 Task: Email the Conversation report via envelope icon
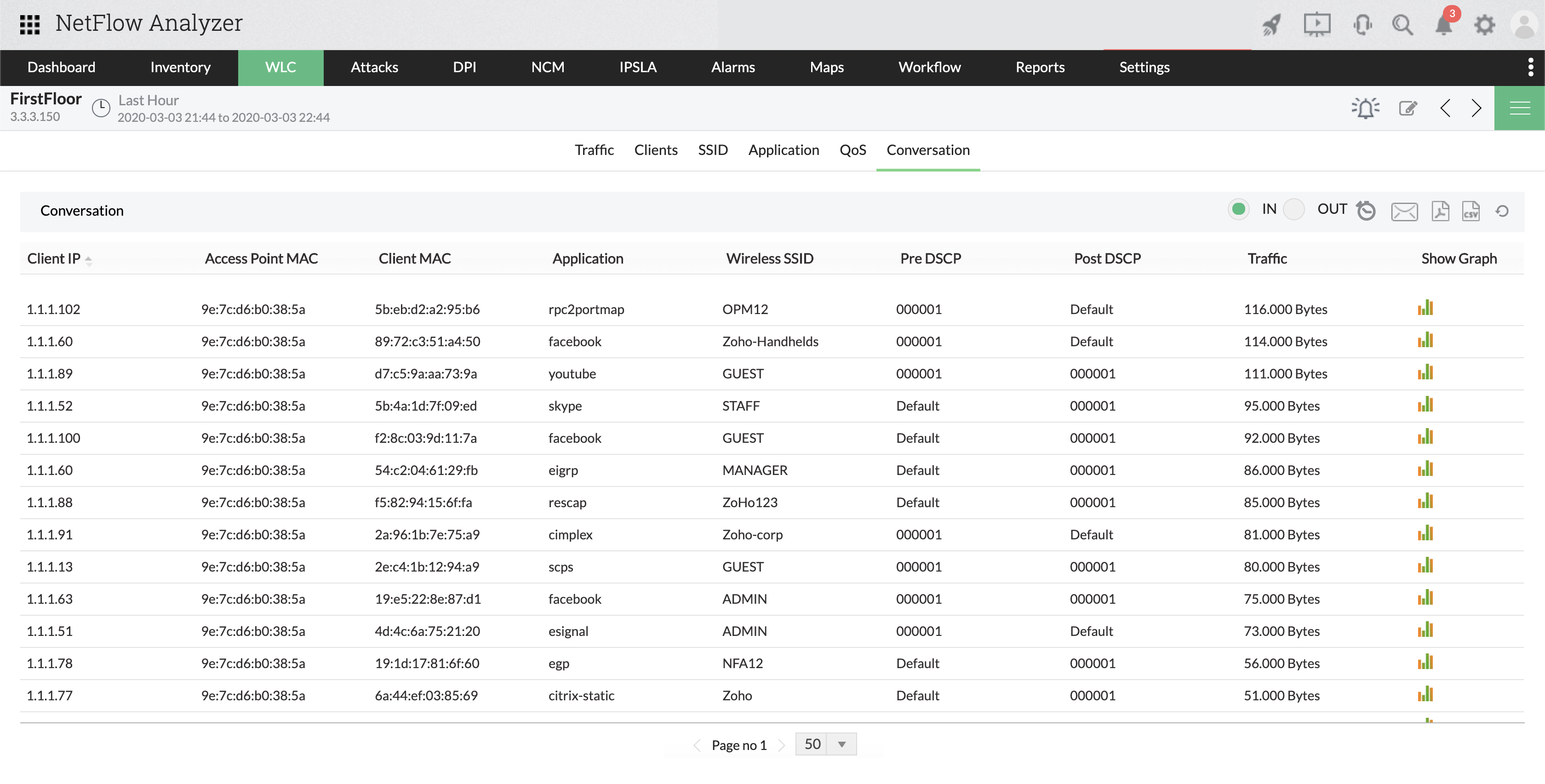tap(1404, 211)
